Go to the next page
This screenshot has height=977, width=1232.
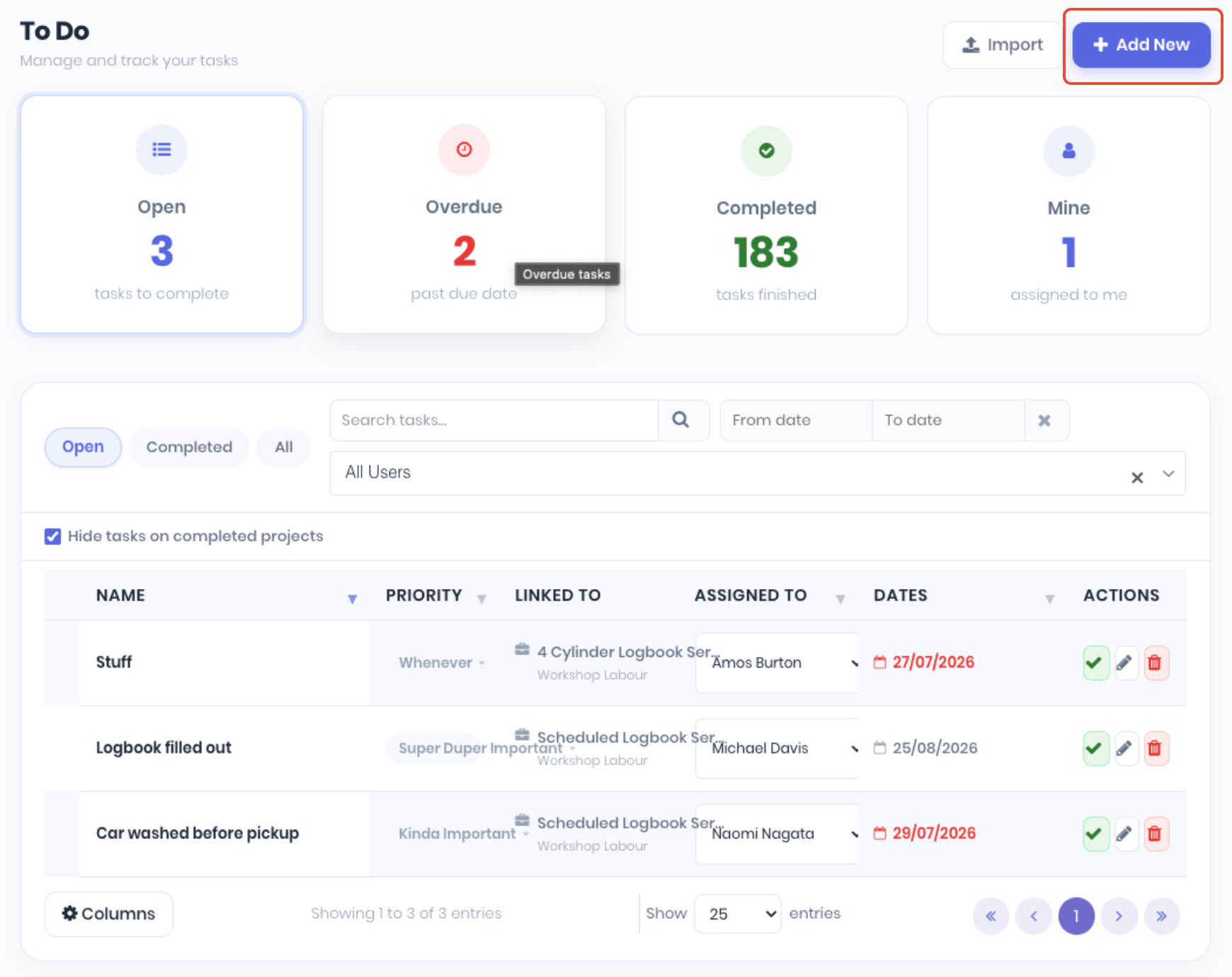(x=1119, y=916)
